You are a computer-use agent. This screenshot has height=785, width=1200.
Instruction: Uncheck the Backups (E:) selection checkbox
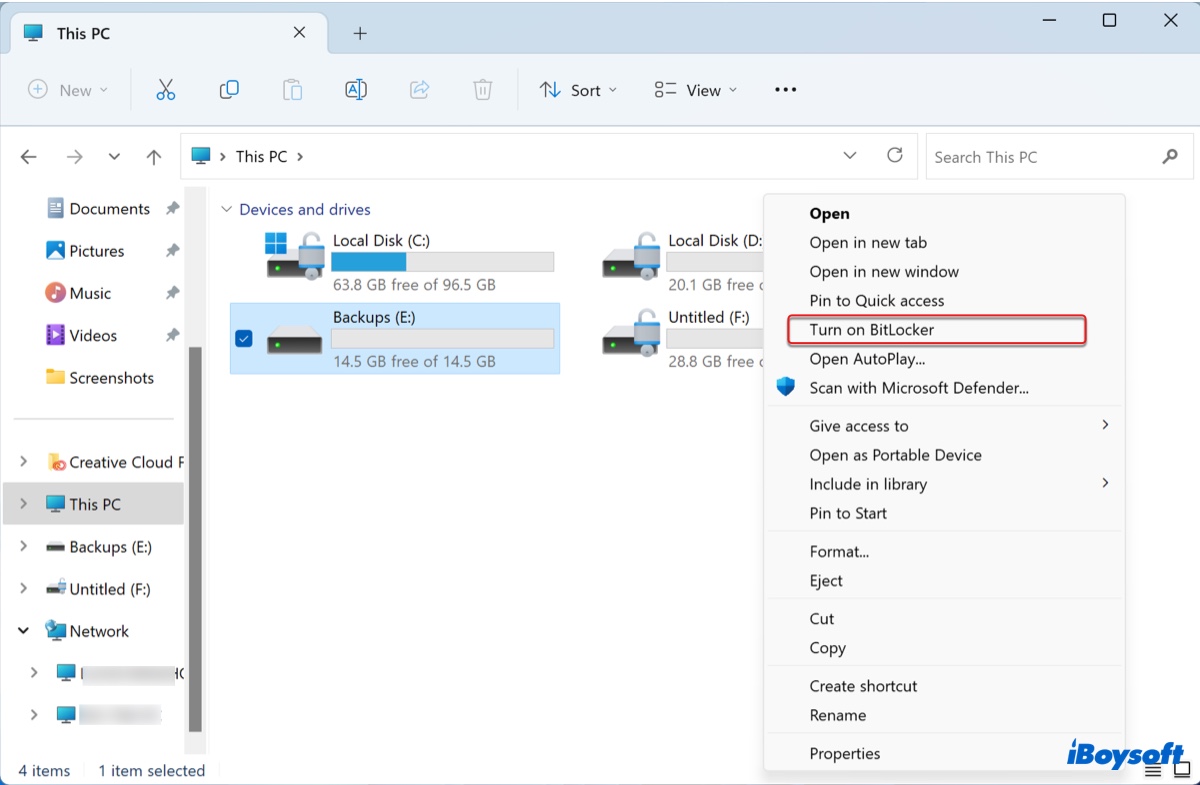pos(243,339)
